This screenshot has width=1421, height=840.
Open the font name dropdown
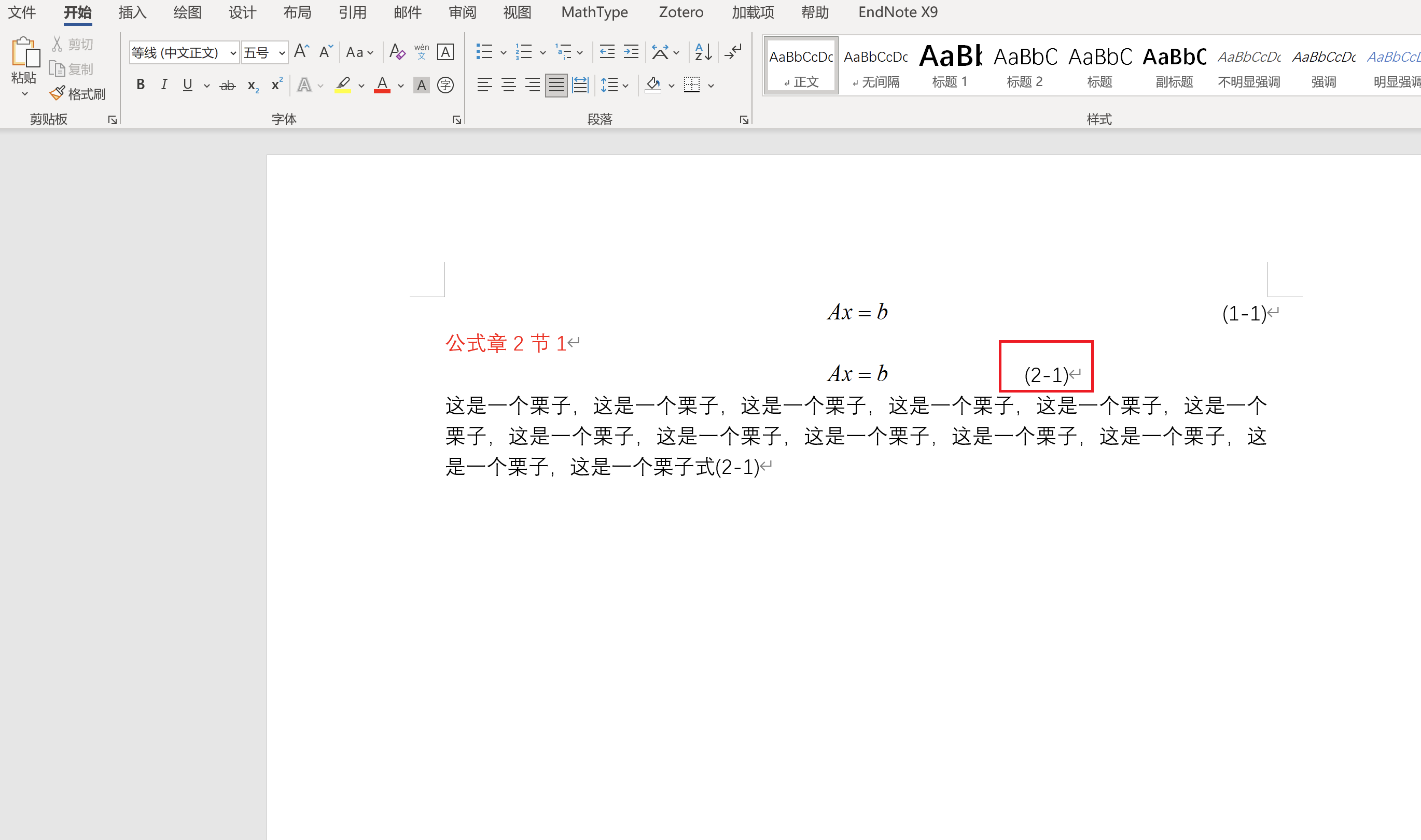point(233,53)
